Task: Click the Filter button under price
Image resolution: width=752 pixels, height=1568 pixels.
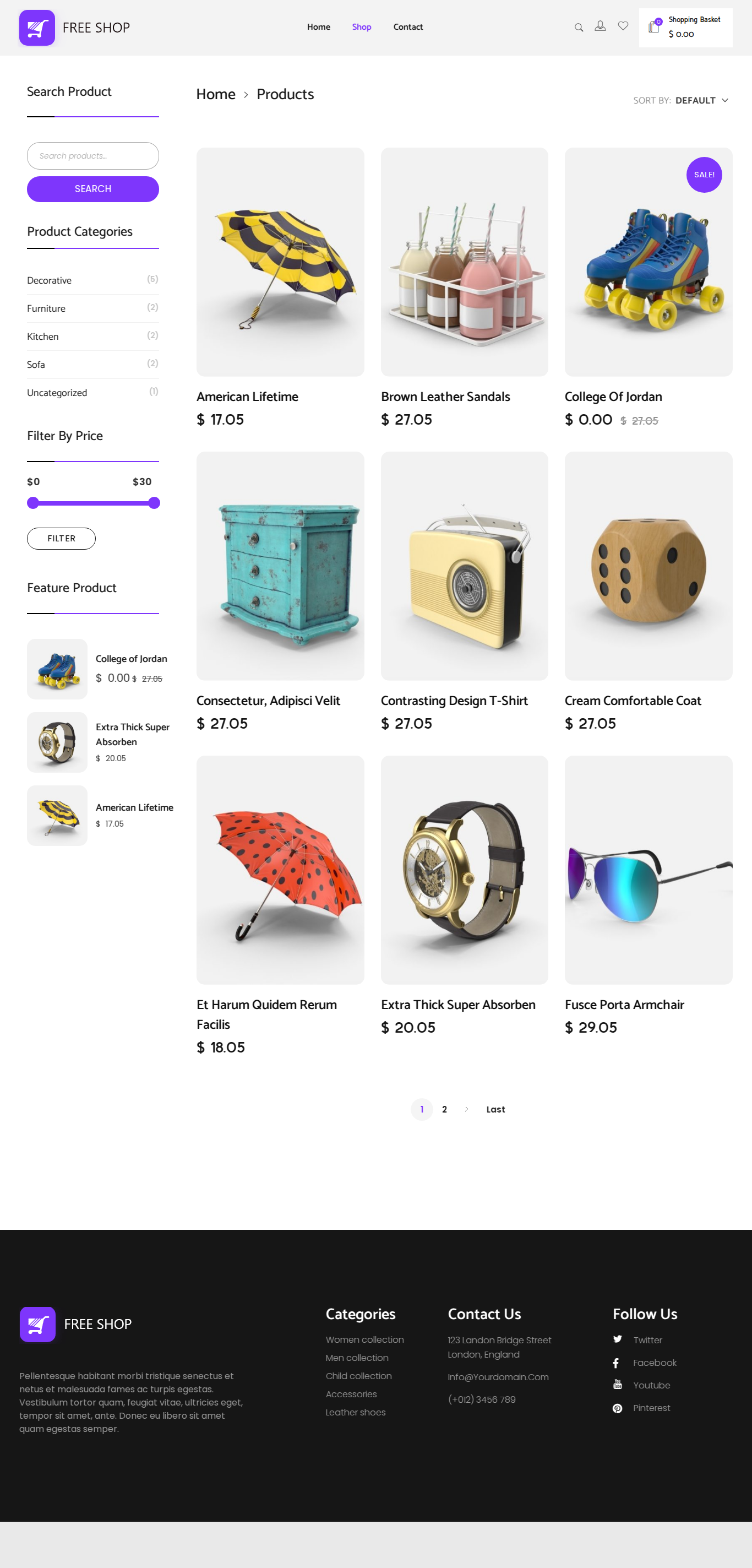Action: coord(62,538)
